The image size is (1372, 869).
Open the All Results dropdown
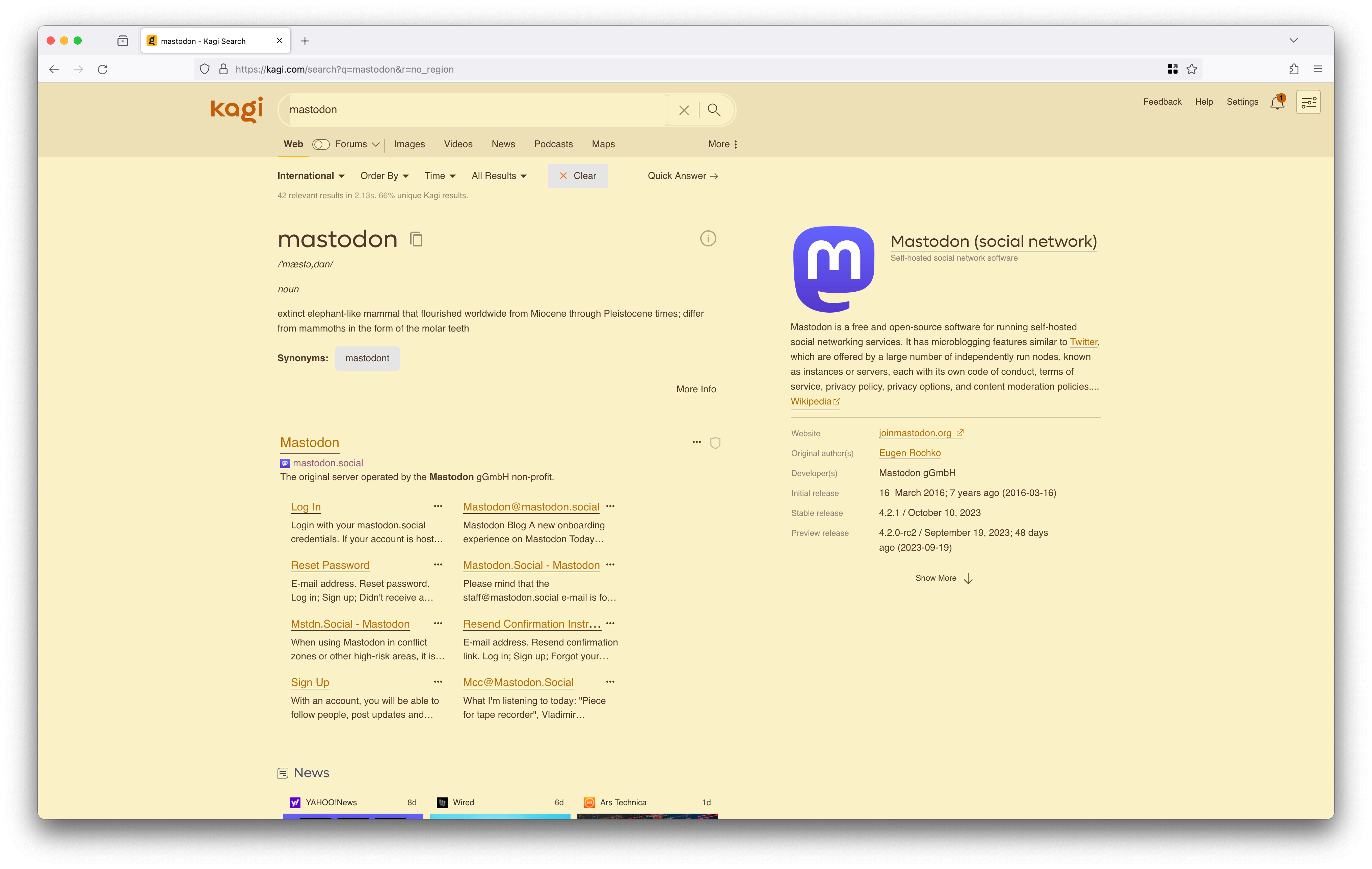[499, 176]
